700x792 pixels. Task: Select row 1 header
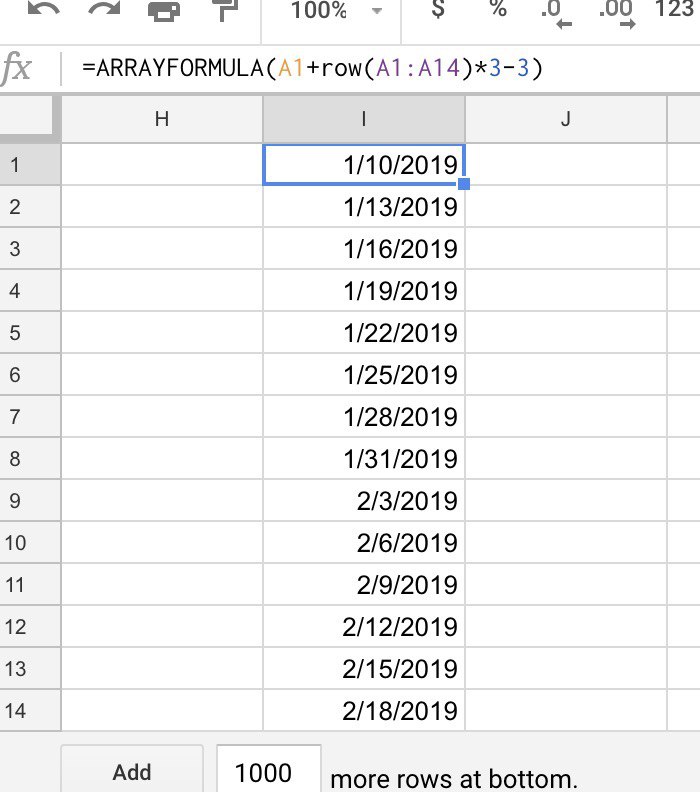click(x=30, y=165)
